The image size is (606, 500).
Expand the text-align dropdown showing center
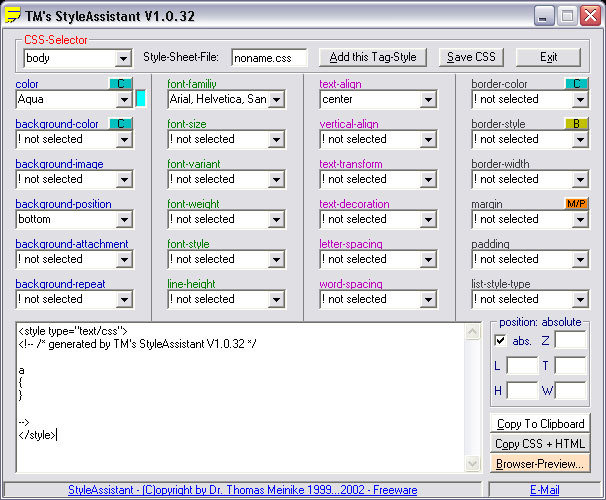tap(428, 99)
